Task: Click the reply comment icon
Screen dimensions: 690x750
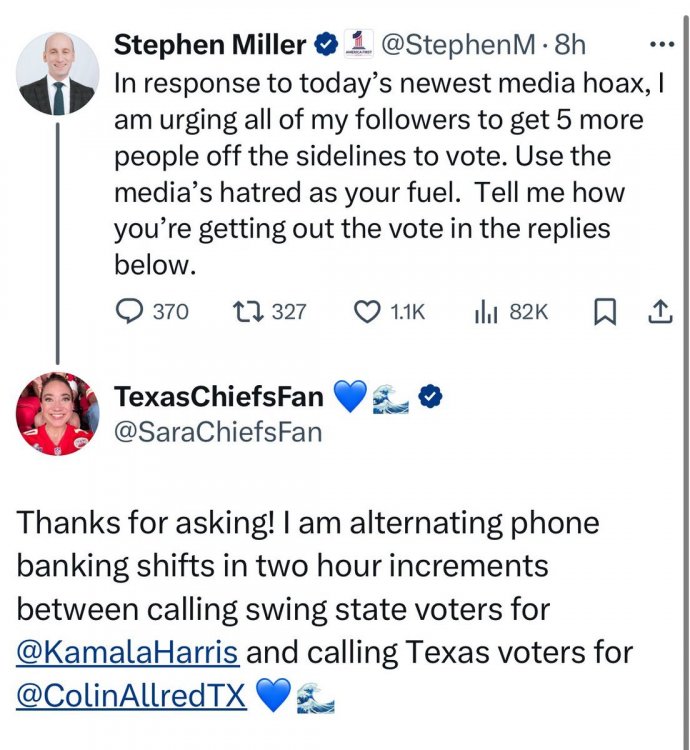Action: (x=131, y=312)
